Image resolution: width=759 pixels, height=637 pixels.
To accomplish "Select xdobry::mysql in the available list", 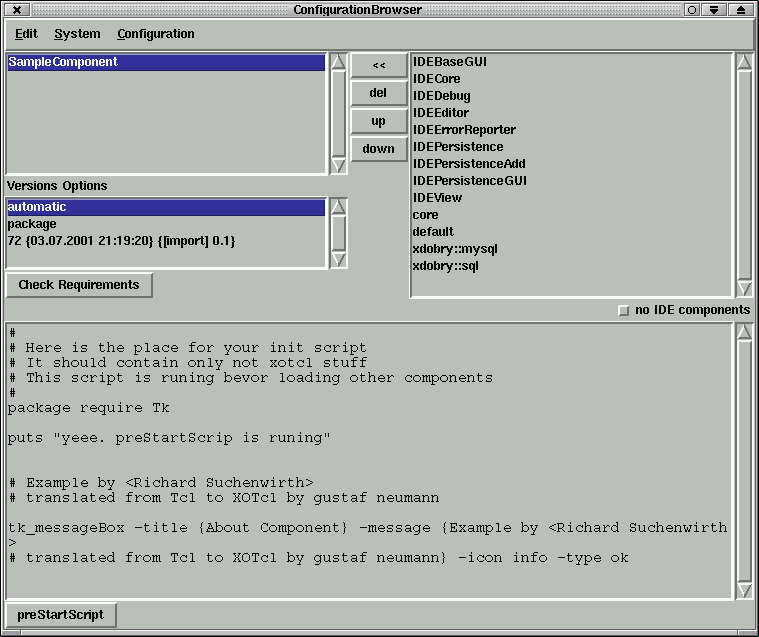I will pos(454,249).
